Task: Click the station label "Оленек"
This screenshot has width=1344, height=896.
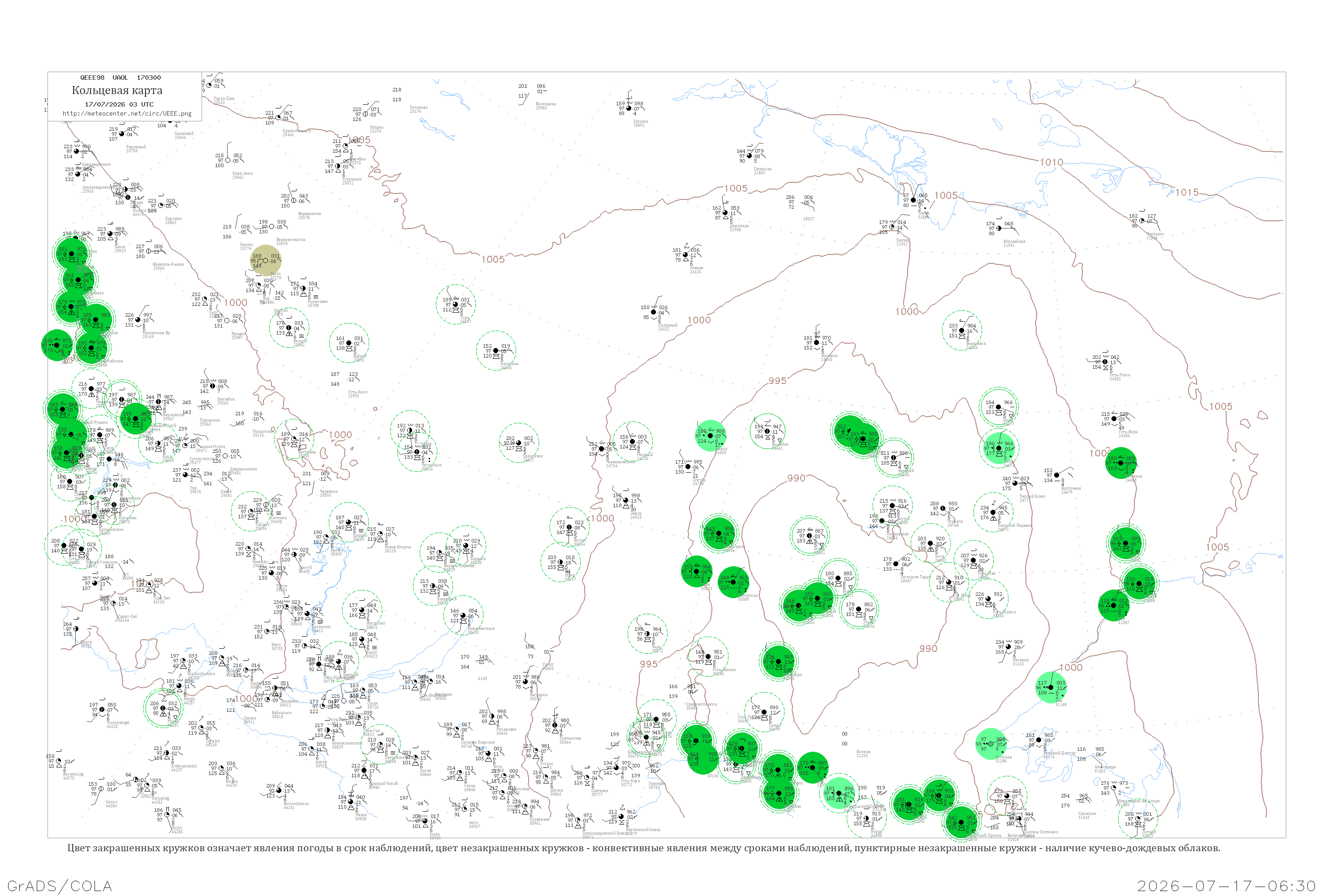Action: [x=697, y=268]
